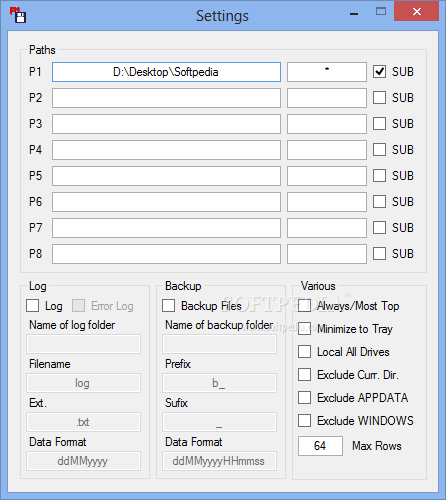Image resolution: width=446 pixels, height=500 pixels.
Task: Click the P2 filter field
Action: 327,98
